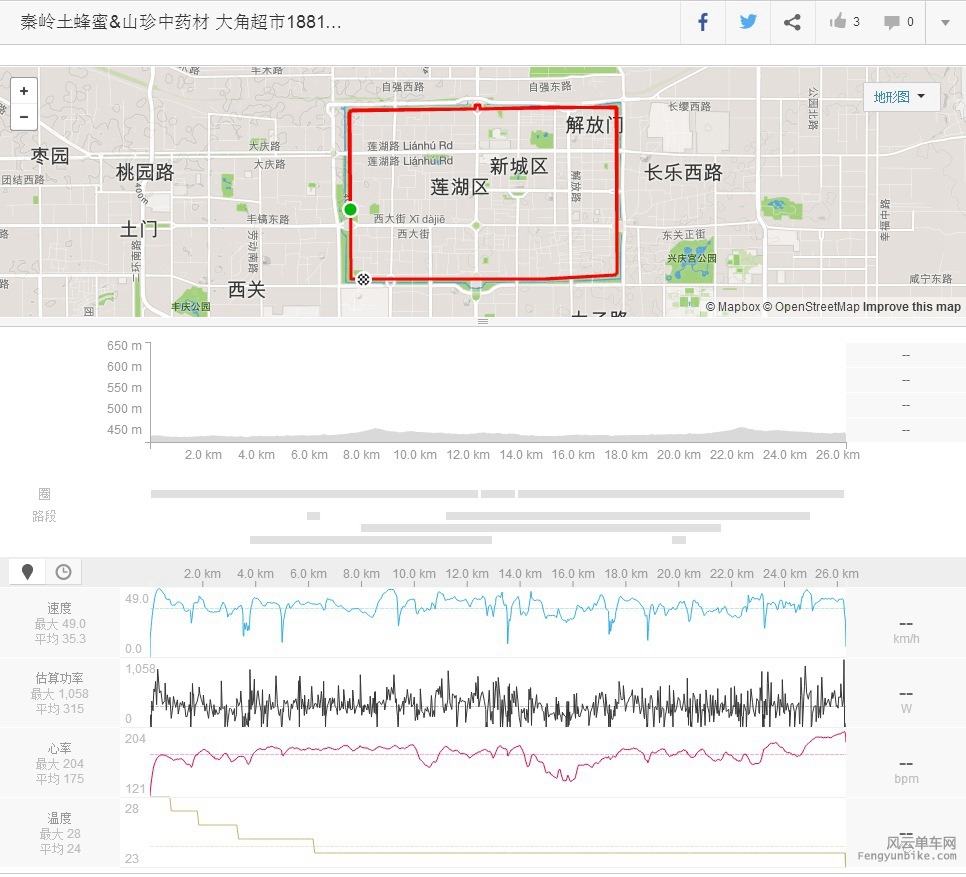
Task: Switch chart axis to distance view
Action: [28, 572]
